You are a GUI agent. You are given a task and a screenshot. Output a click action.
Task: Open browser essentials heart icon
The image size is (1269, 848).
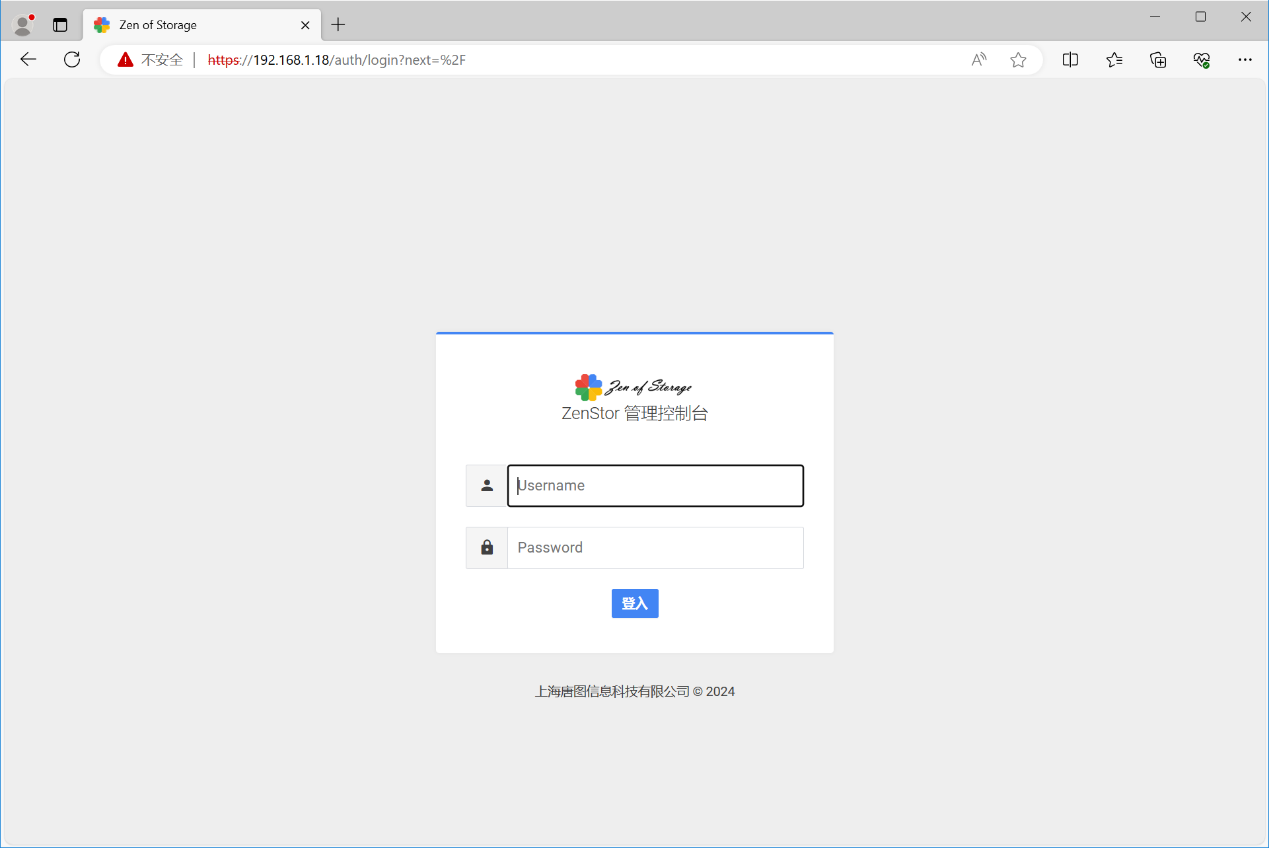tap(1202, 60)
